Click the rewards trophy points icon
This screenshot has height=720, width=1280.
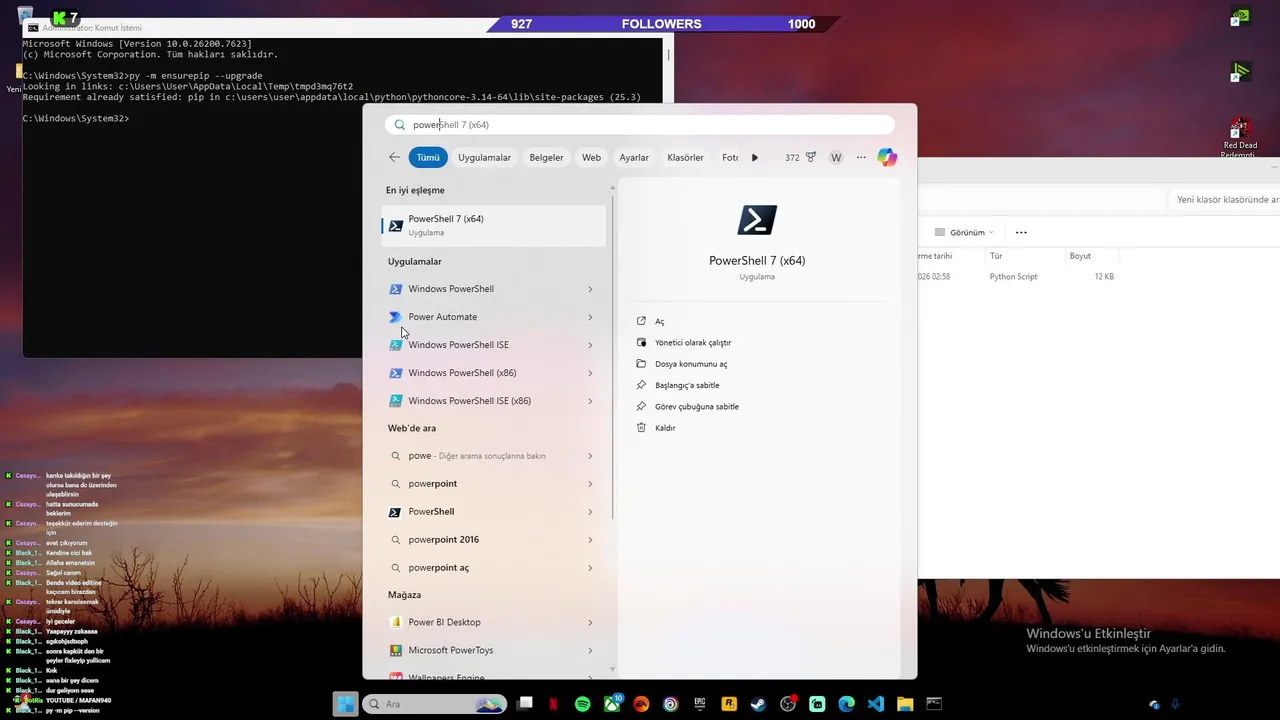811,157
